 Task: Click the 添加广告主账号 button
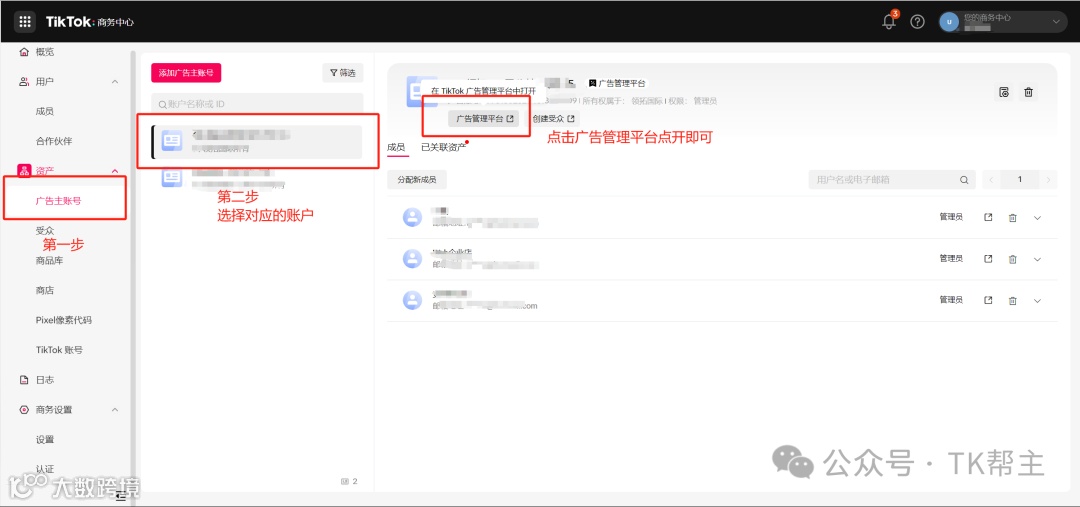coord(186,73)
